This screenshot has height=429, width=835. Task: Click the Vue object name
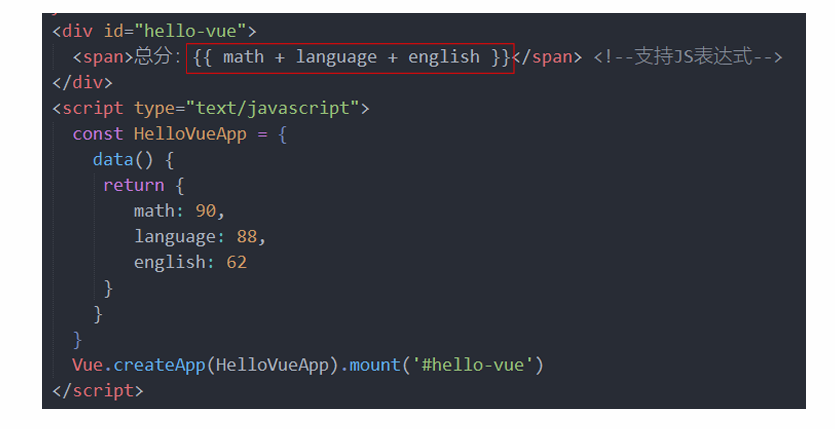87,365
